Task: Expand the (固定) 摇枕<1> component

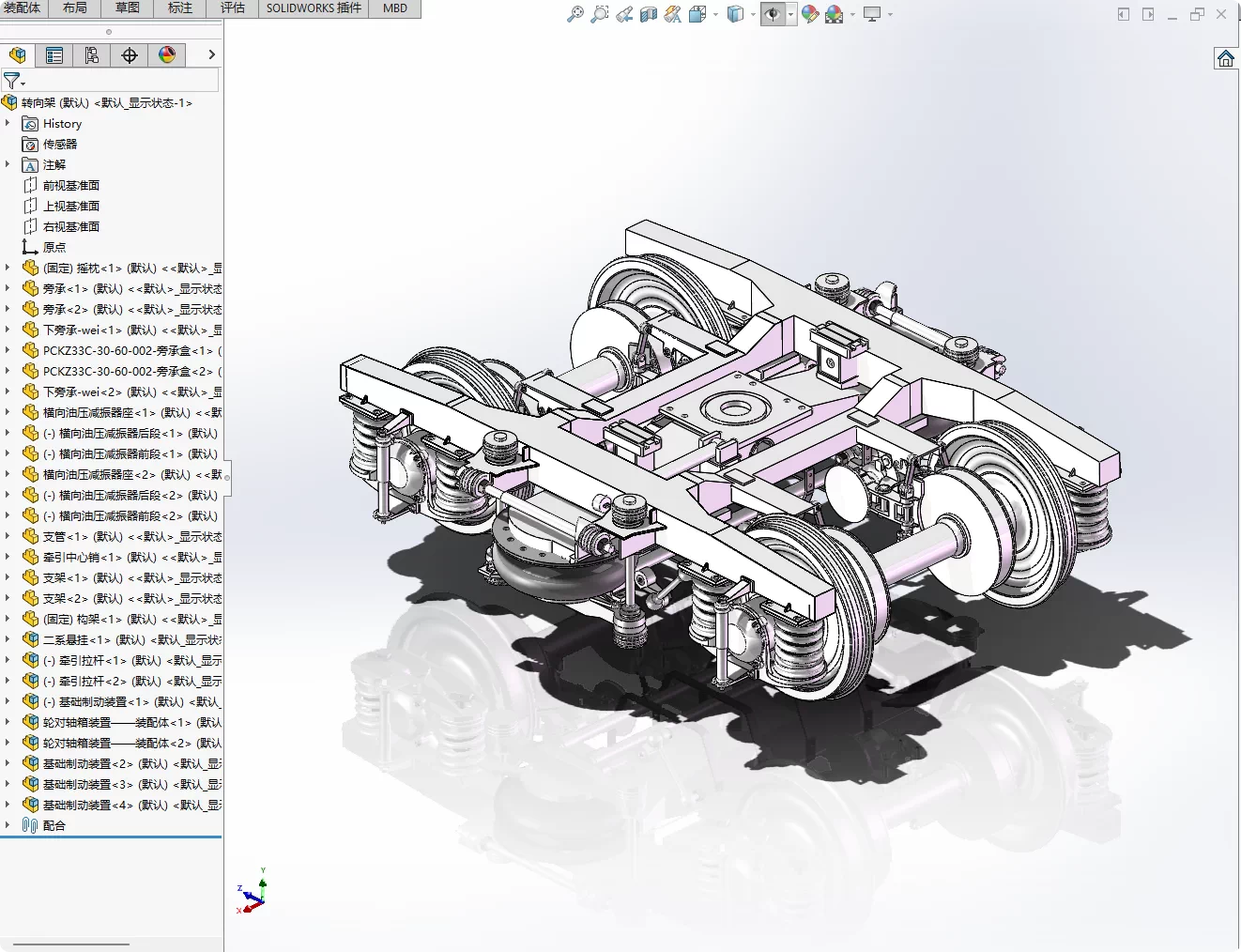Action: click(x=8, y=268)
